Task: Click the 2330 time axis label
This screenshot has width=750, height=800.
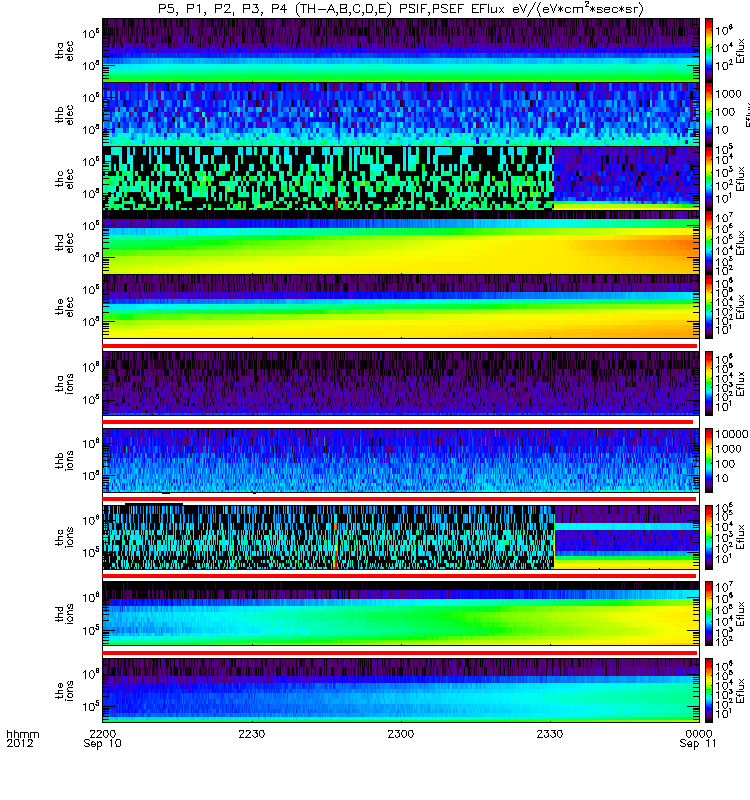Action: [550, 734]
